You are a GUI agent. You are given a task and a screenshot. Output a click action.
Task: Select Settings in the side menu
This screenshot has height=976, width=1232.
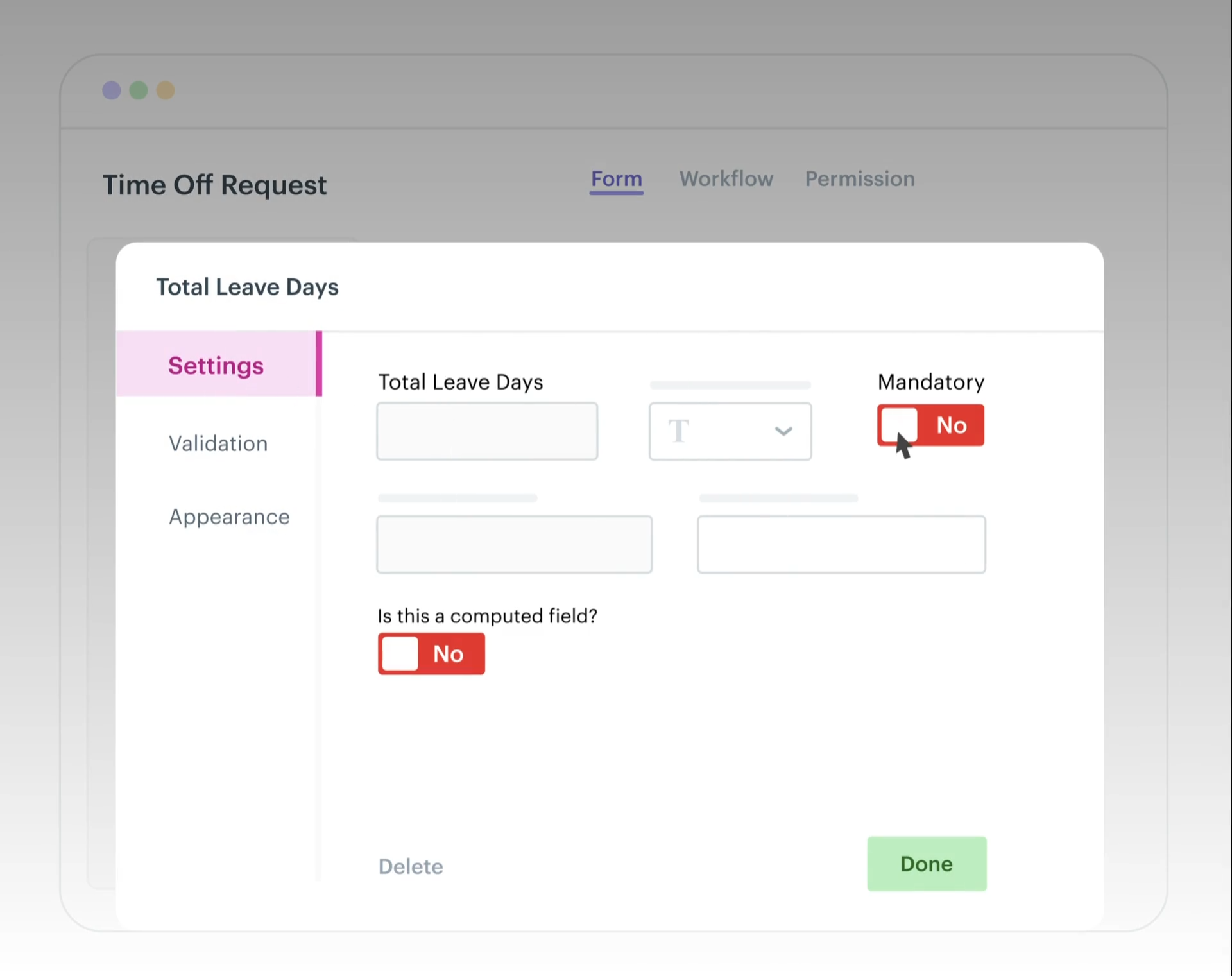[216, 365]
